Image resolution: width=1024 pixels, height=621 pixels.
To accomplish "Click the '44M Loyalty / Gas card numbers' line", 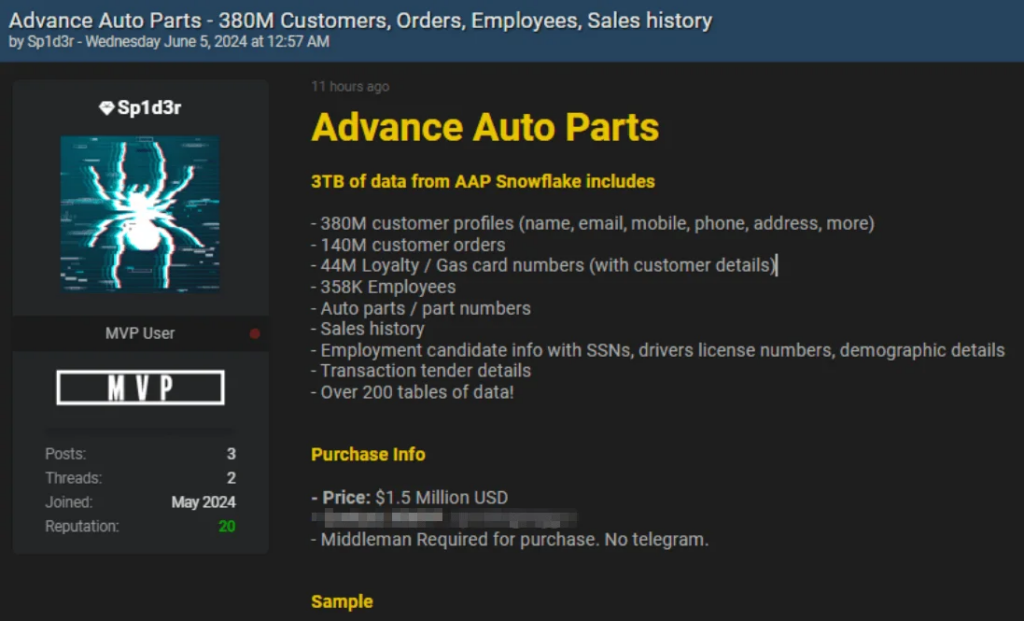I will [544, 265].
